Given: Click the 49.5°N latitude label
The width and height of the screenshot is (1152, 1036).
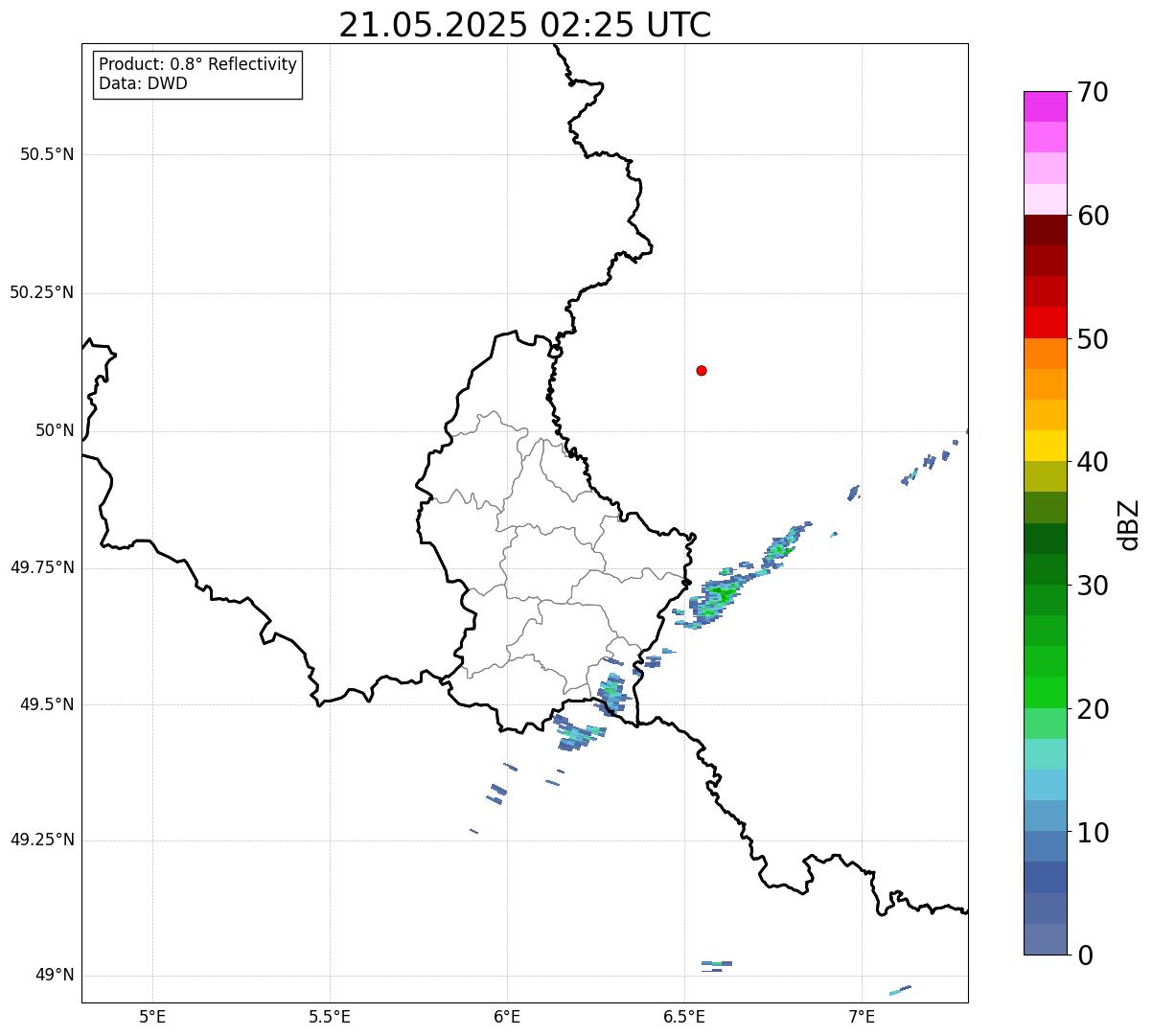Looking at the screenshot, I should click(47, 704).
